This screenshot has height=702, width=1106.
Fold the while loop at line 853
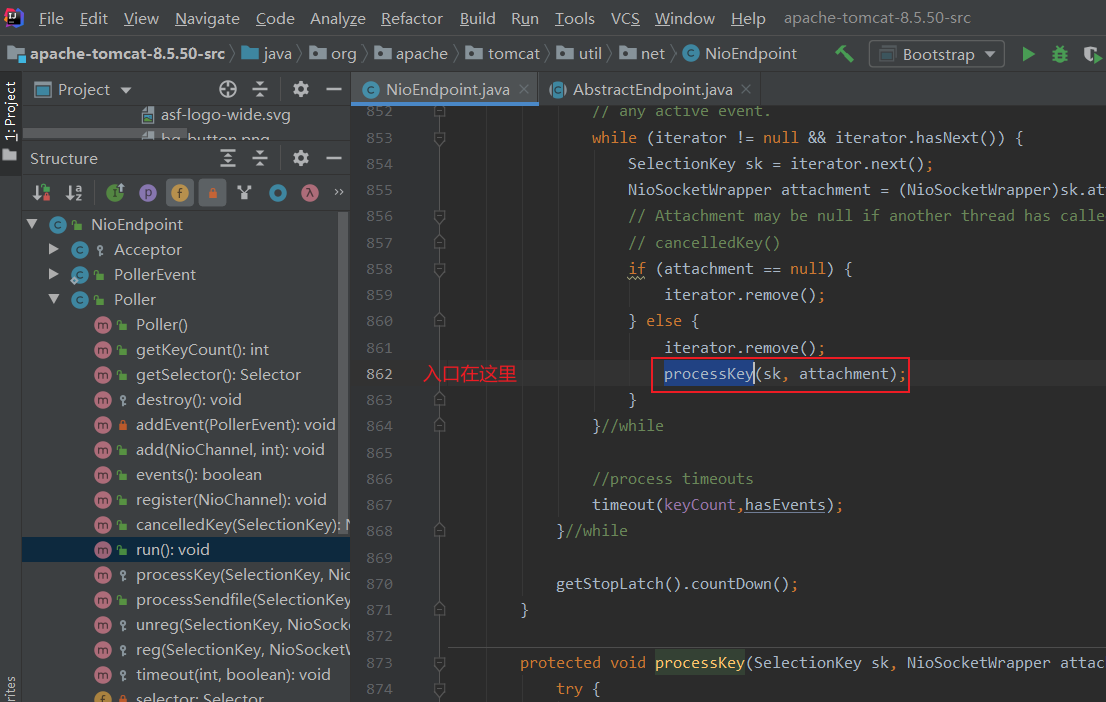pyautogui.click(x=439, y=138)
